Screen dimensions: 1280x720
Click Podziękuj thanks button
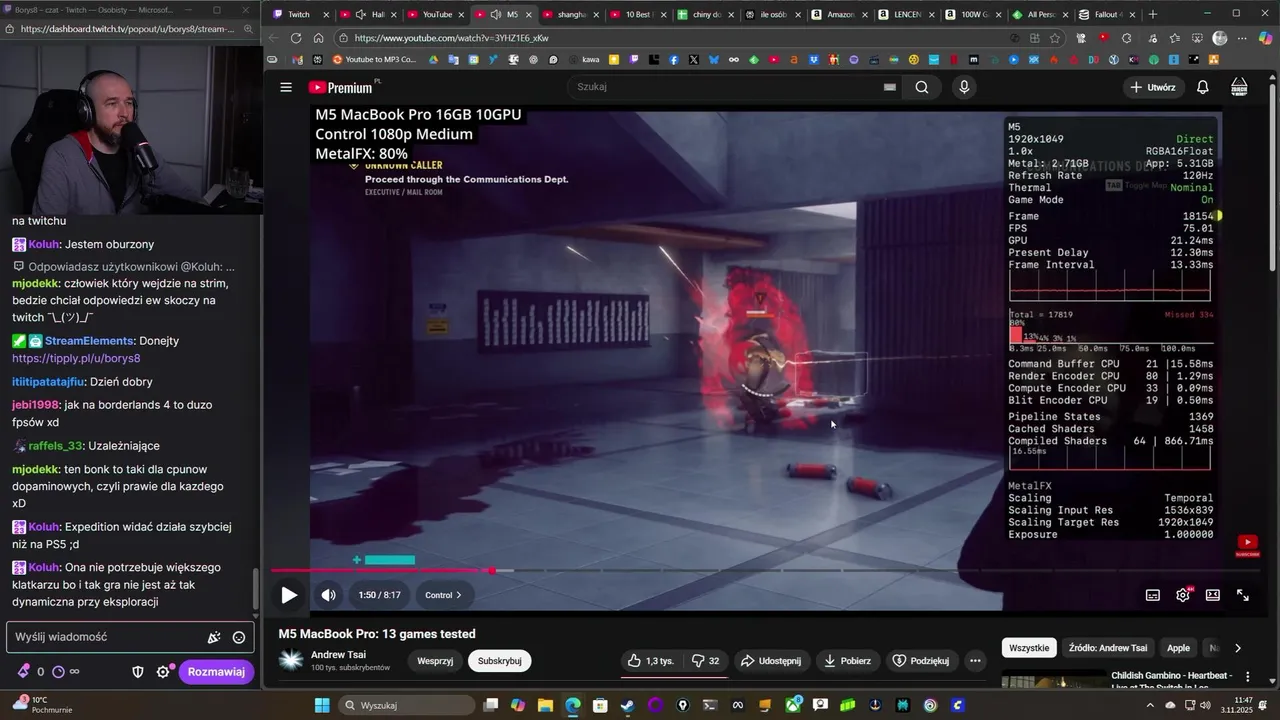coord(920,661)
